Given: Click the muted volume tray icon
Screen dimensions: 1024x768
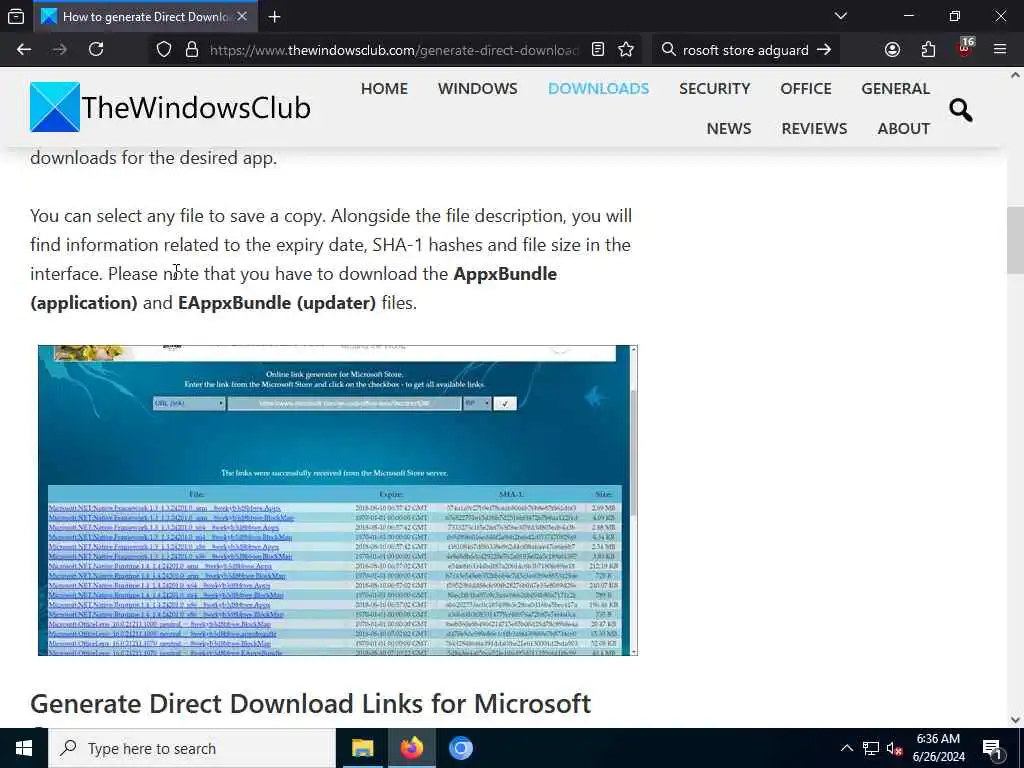Looking at the screenshot, I should (895, 748).
